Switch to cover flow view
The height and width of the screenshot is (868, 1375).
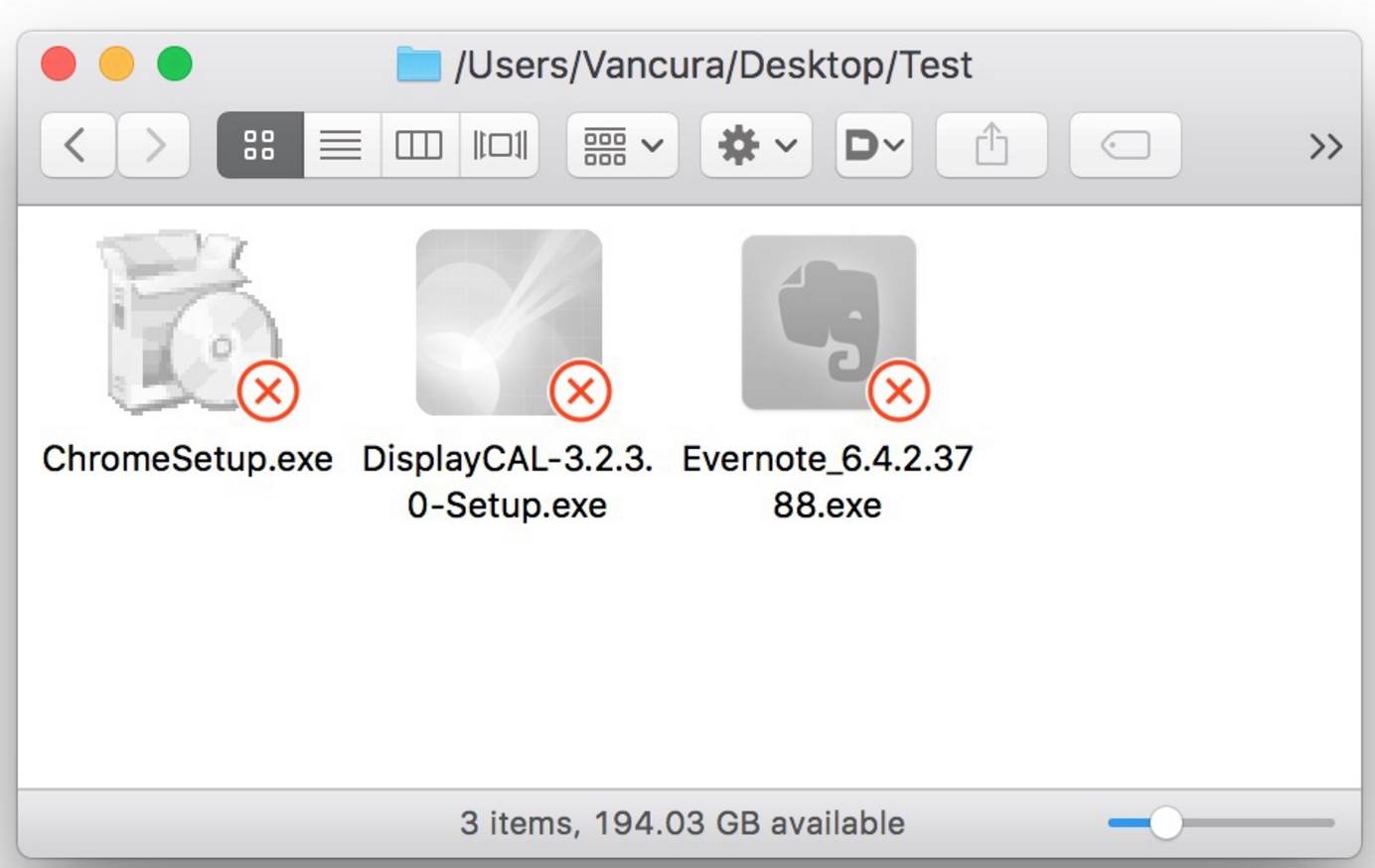[x=500, y=146]
